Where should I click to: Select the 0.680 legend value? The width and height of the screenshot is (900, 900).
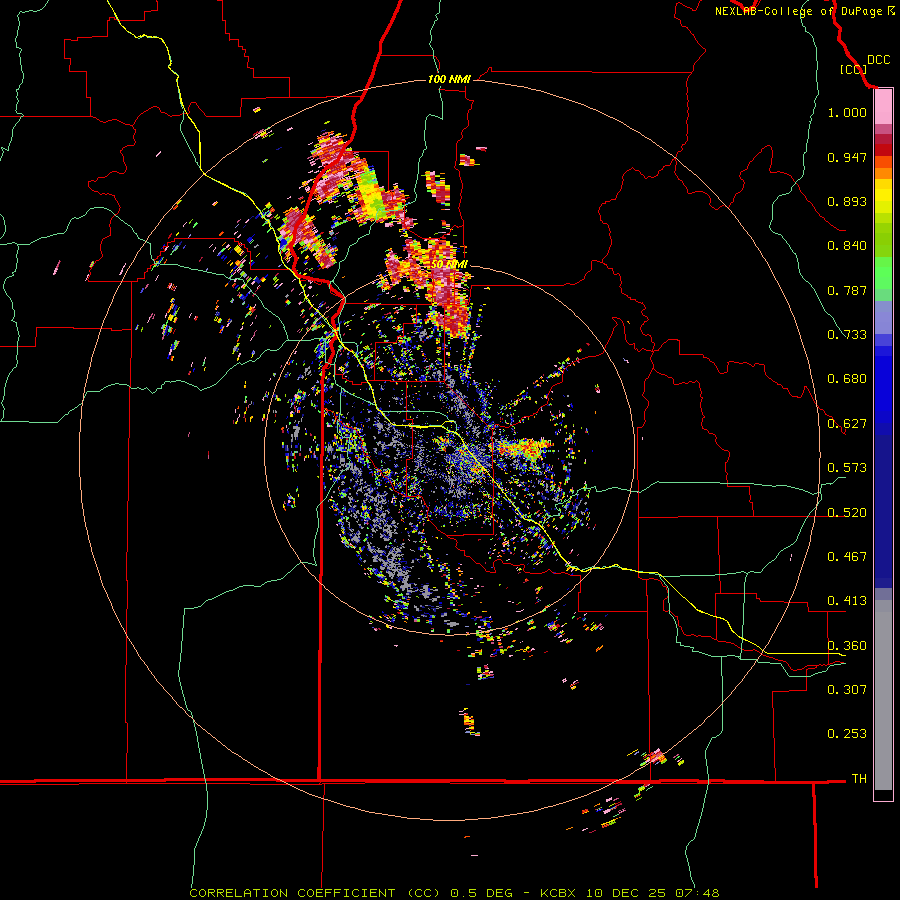click(x=847, y=379)
